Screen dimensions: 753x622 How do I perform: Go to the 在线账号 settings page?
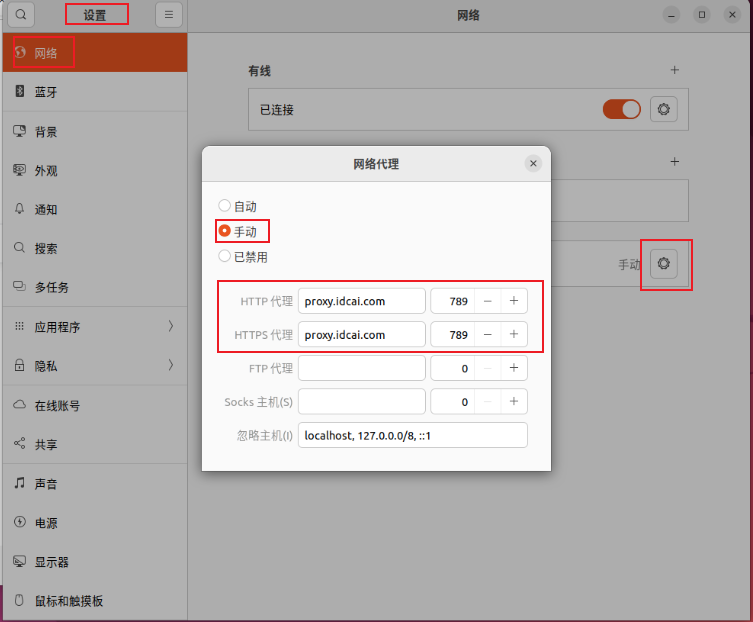tap(57, 405)
